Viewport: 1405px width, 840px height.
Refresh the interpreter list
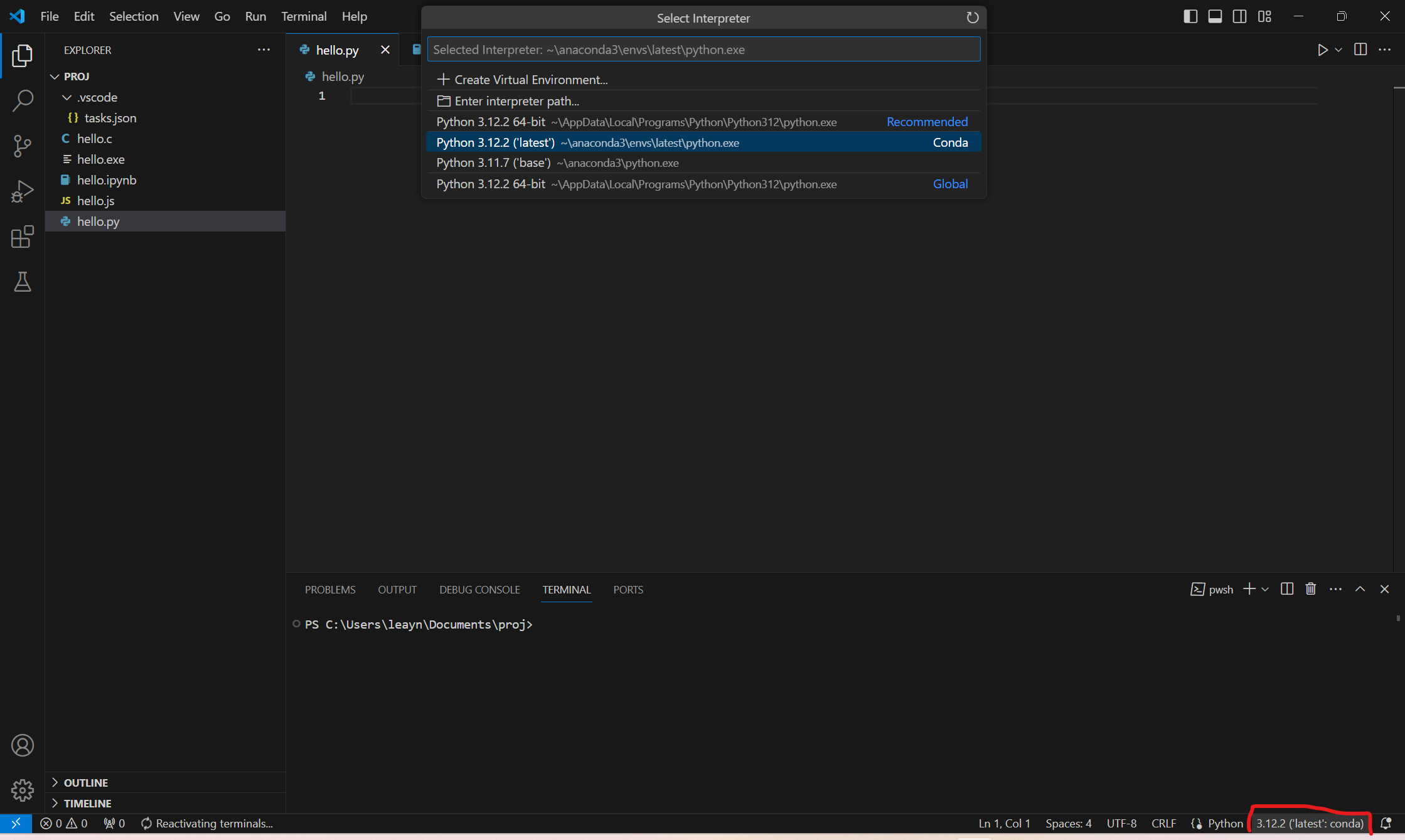point(972,18)
